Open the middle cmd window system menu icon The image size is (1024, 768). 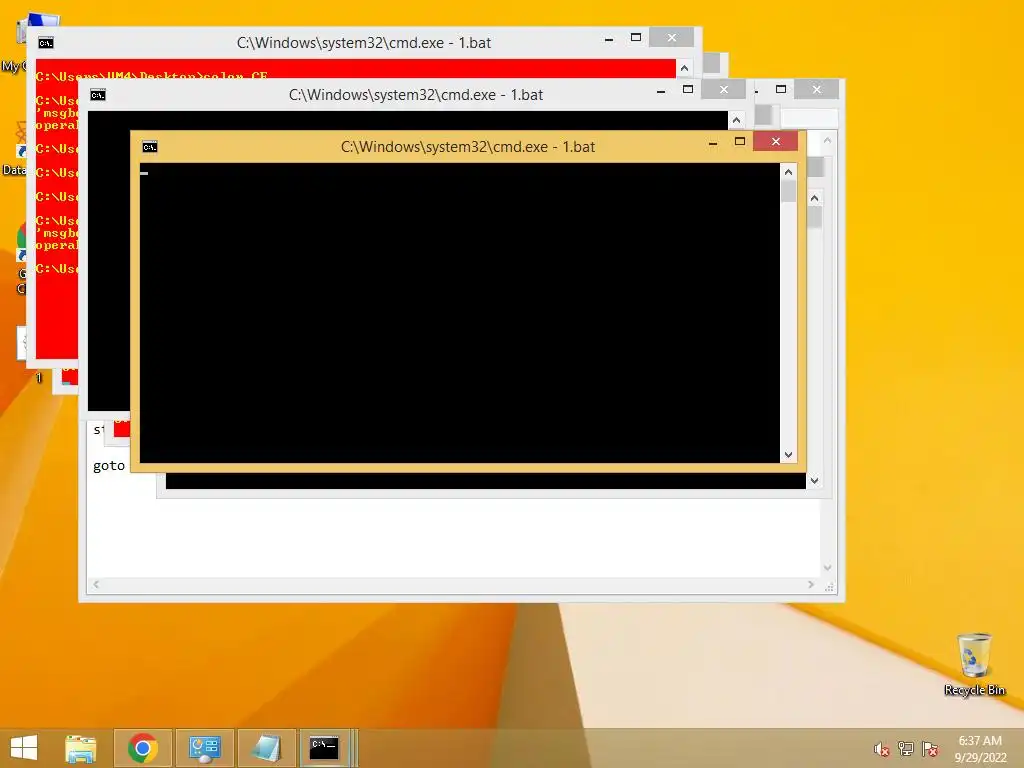98,95
